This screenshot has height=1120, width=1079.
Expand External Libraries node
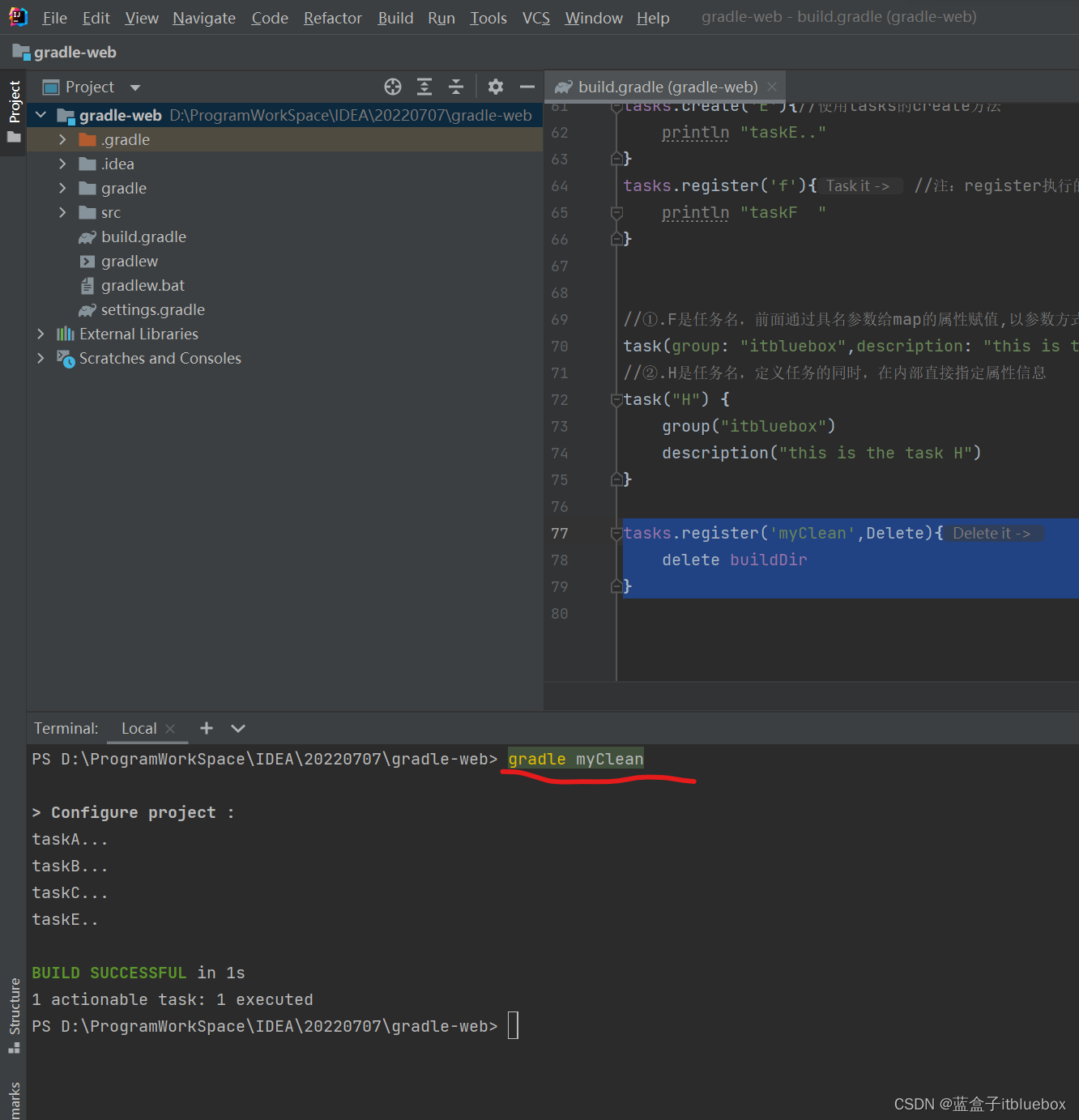[41, 334]
